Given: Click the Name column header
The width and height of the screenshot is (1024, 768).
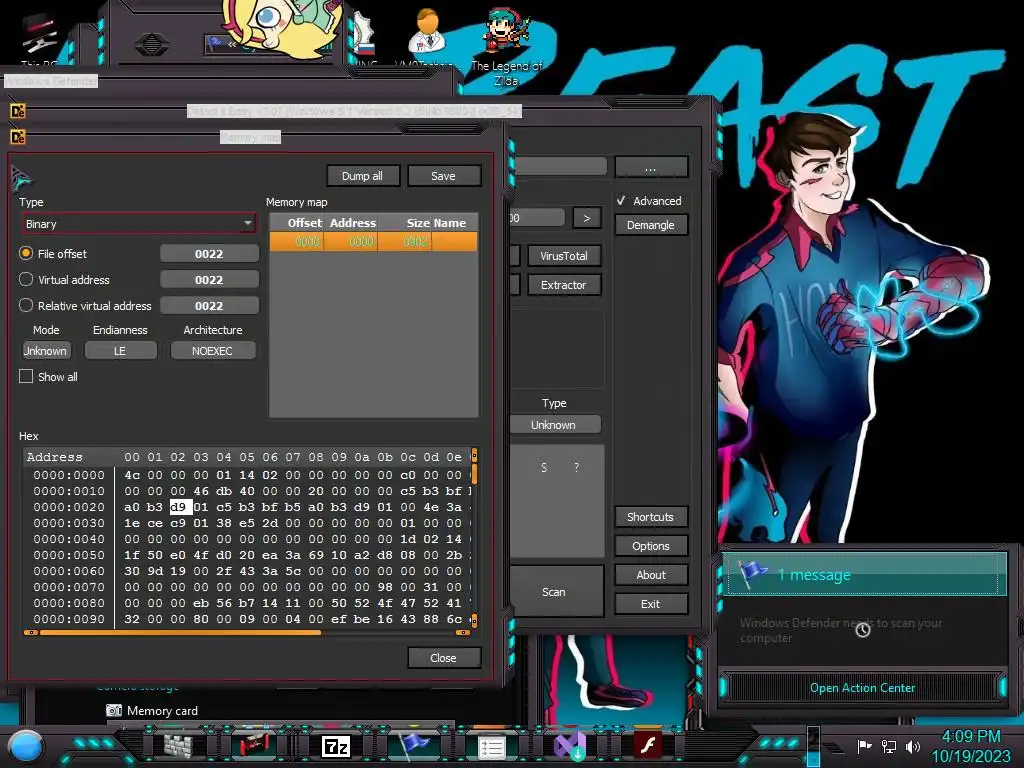Looking at the screenshot, I should [x=455, y=223].
